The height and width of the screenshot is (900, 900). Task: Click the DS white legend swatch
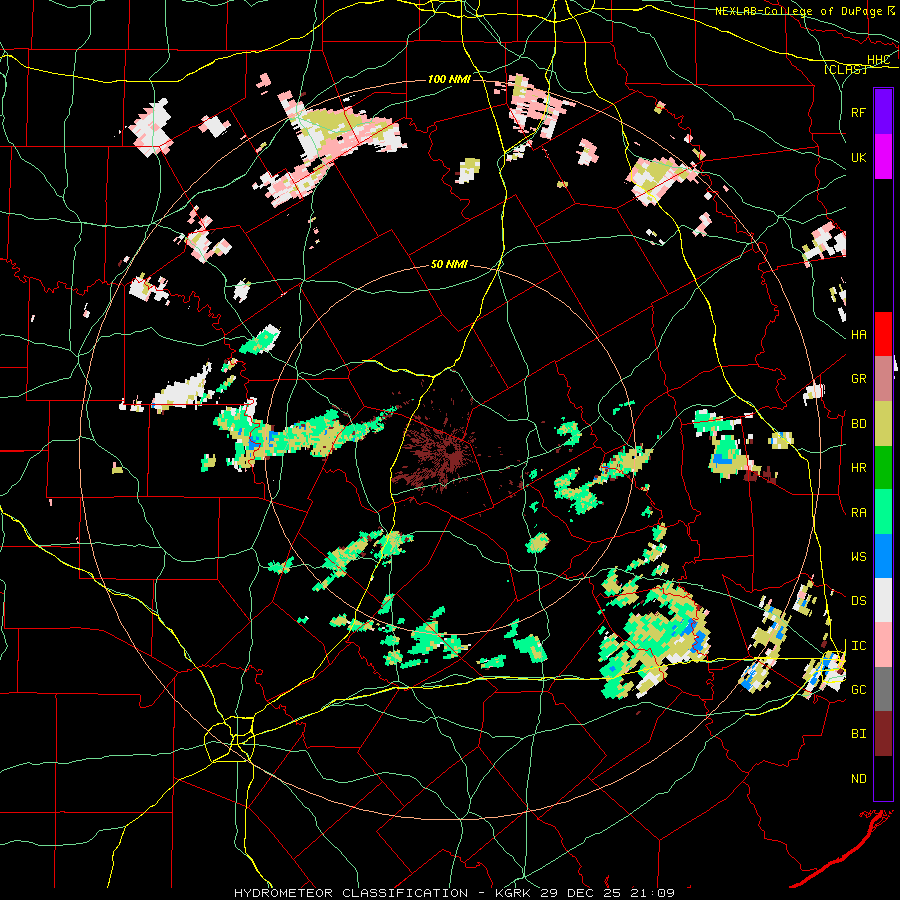[x=883, y=600]
